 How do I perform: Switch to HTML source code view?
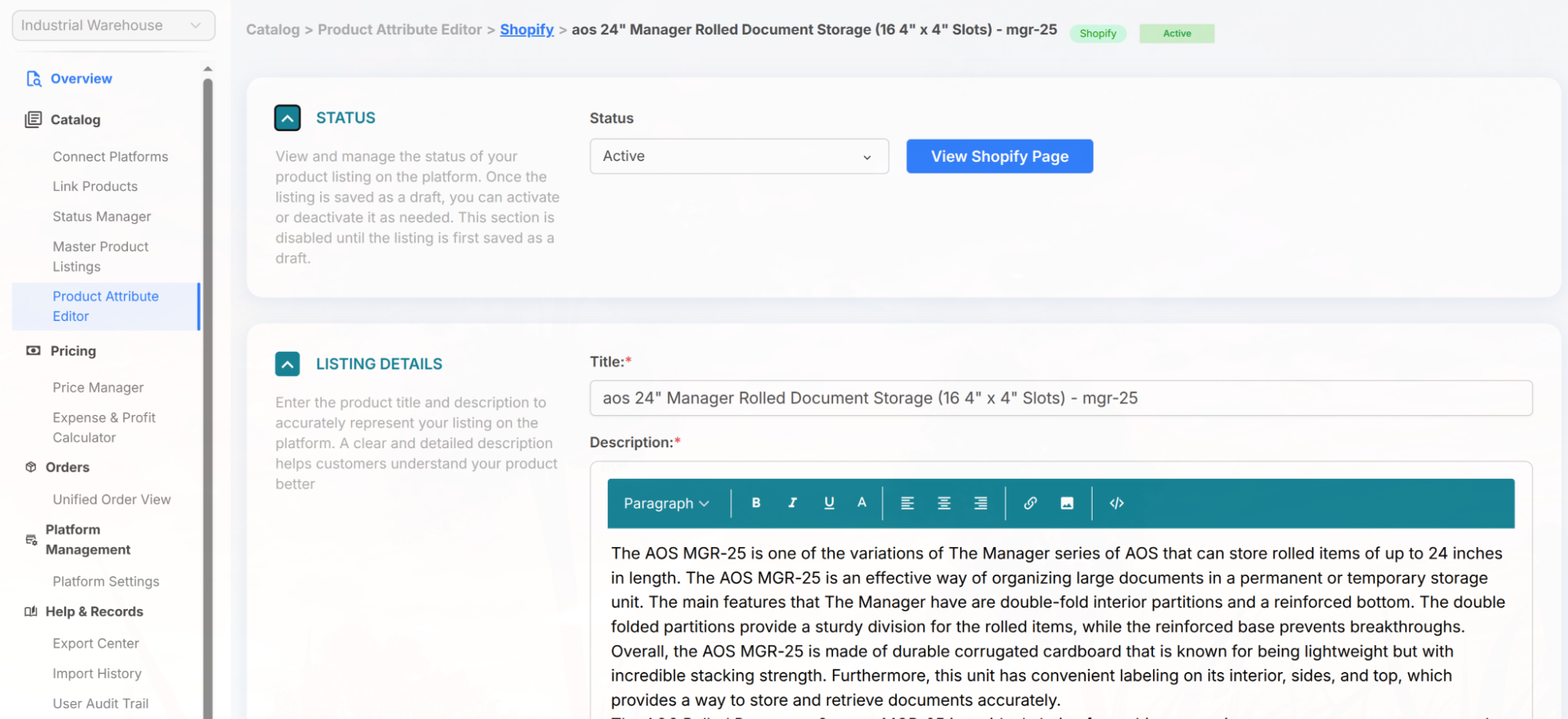[1117, 503]
